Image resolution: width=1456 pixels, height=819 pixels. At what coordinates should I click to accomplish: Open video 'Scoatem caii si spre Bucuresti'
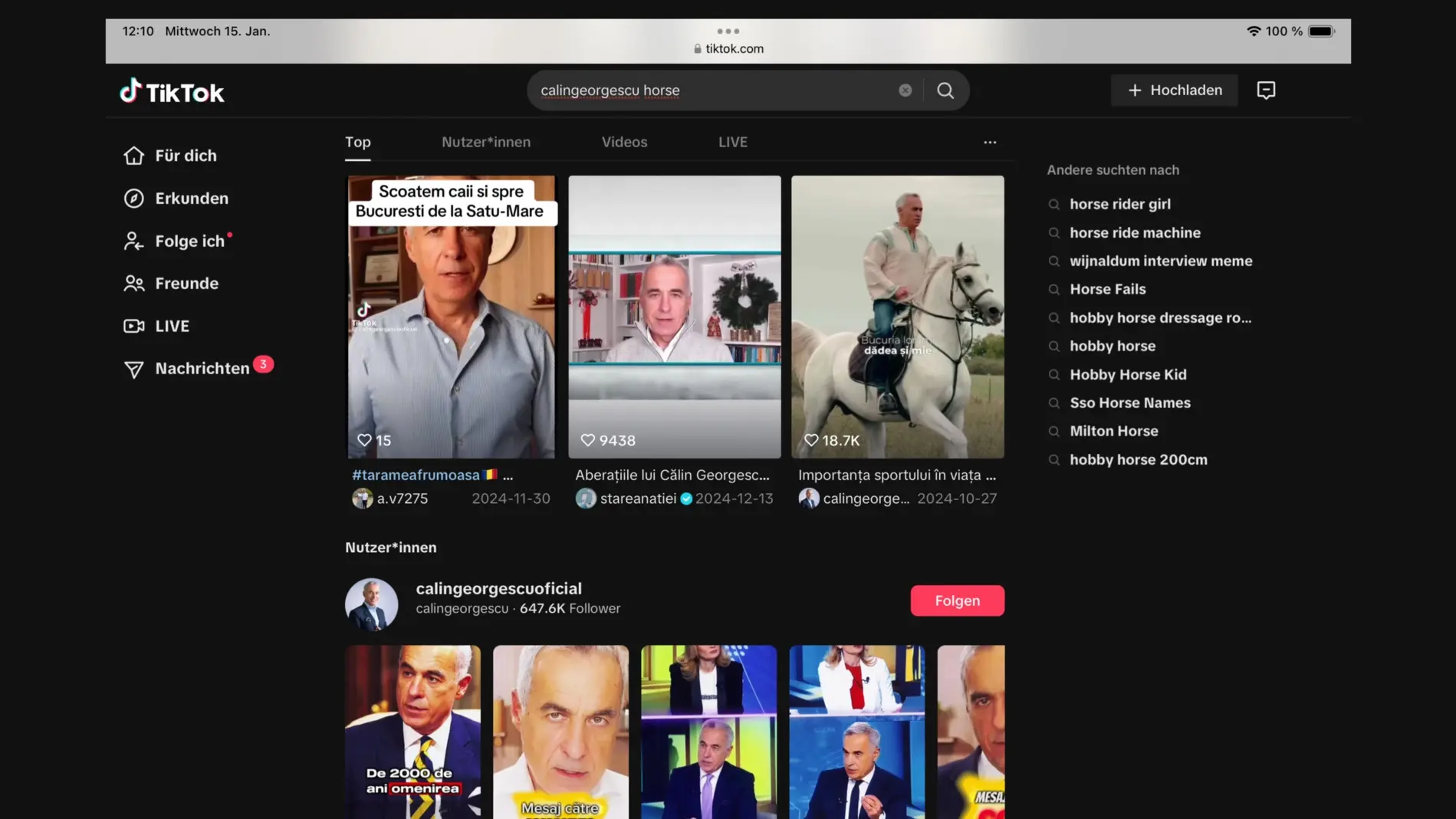tap(452, 317)
